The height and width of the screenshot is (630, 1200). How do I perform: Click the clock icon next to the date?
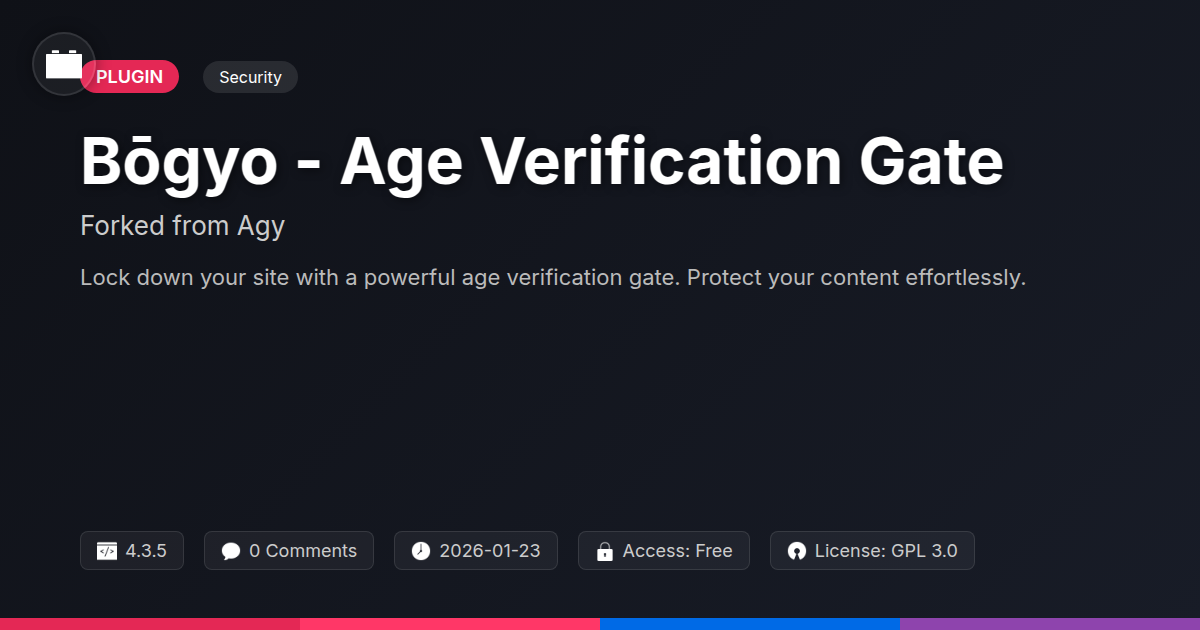[421, 551]
